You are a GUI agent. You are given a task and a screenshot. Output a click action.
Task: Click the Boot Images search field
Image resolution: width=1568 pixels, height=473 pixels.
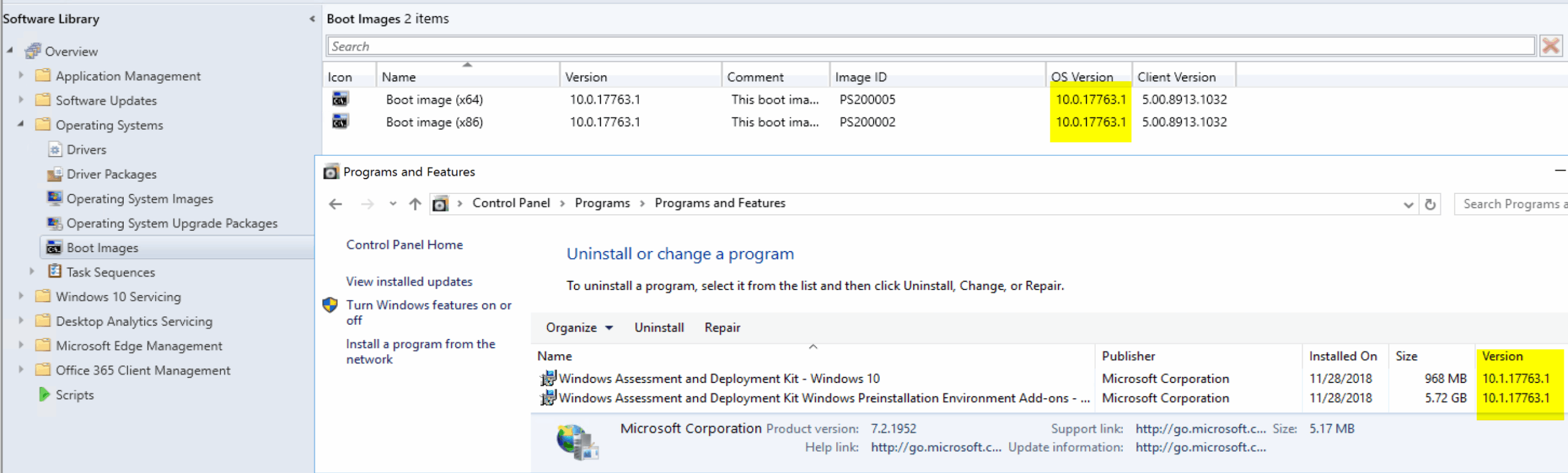point(930,47)
